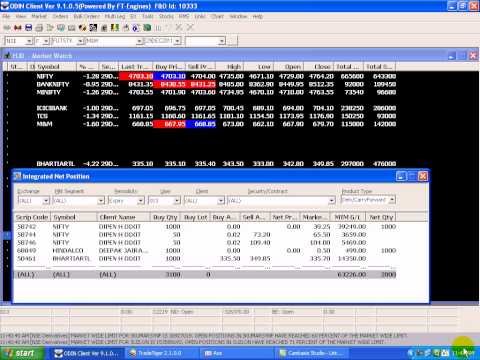This screenshot has height=360, width=480.
Task: Click the Close column header in Market Watch
Action: click(319, 67)
